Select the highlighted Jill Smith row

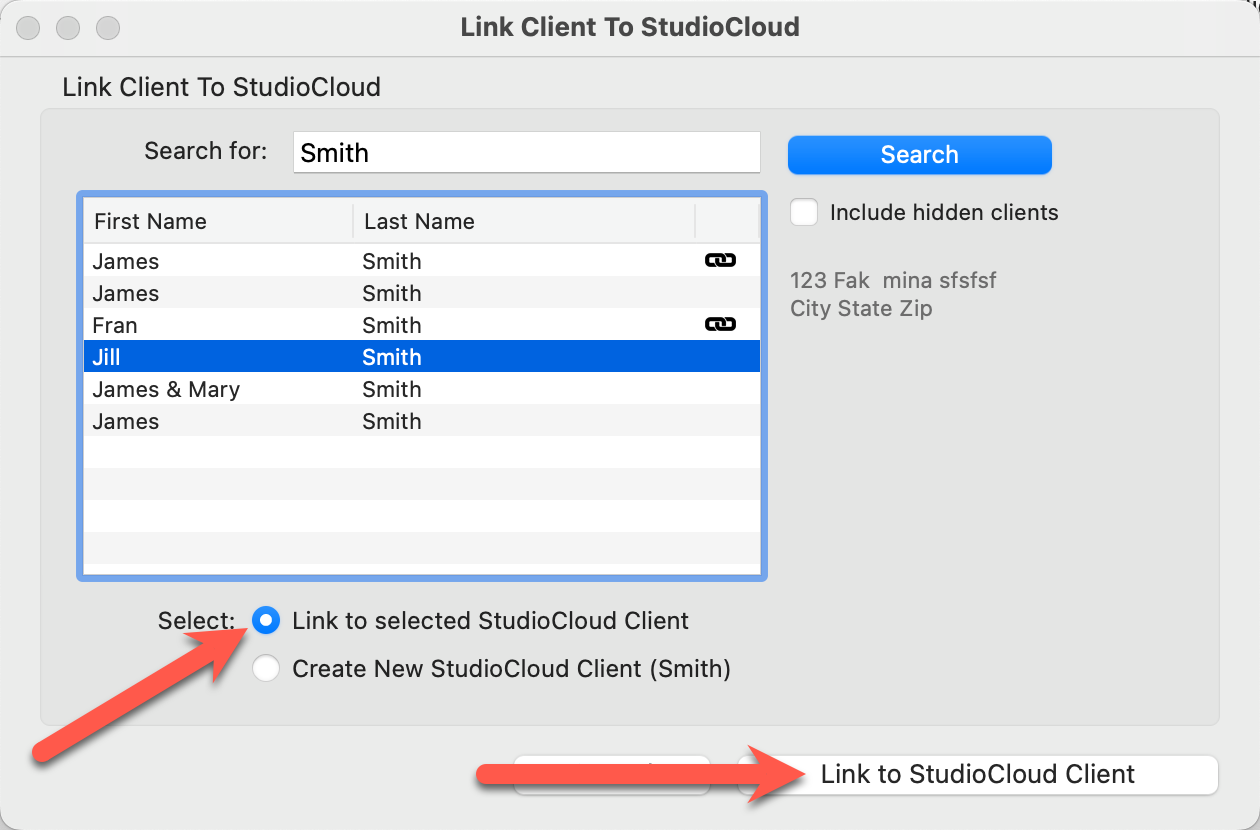click(x=420, y=357)
